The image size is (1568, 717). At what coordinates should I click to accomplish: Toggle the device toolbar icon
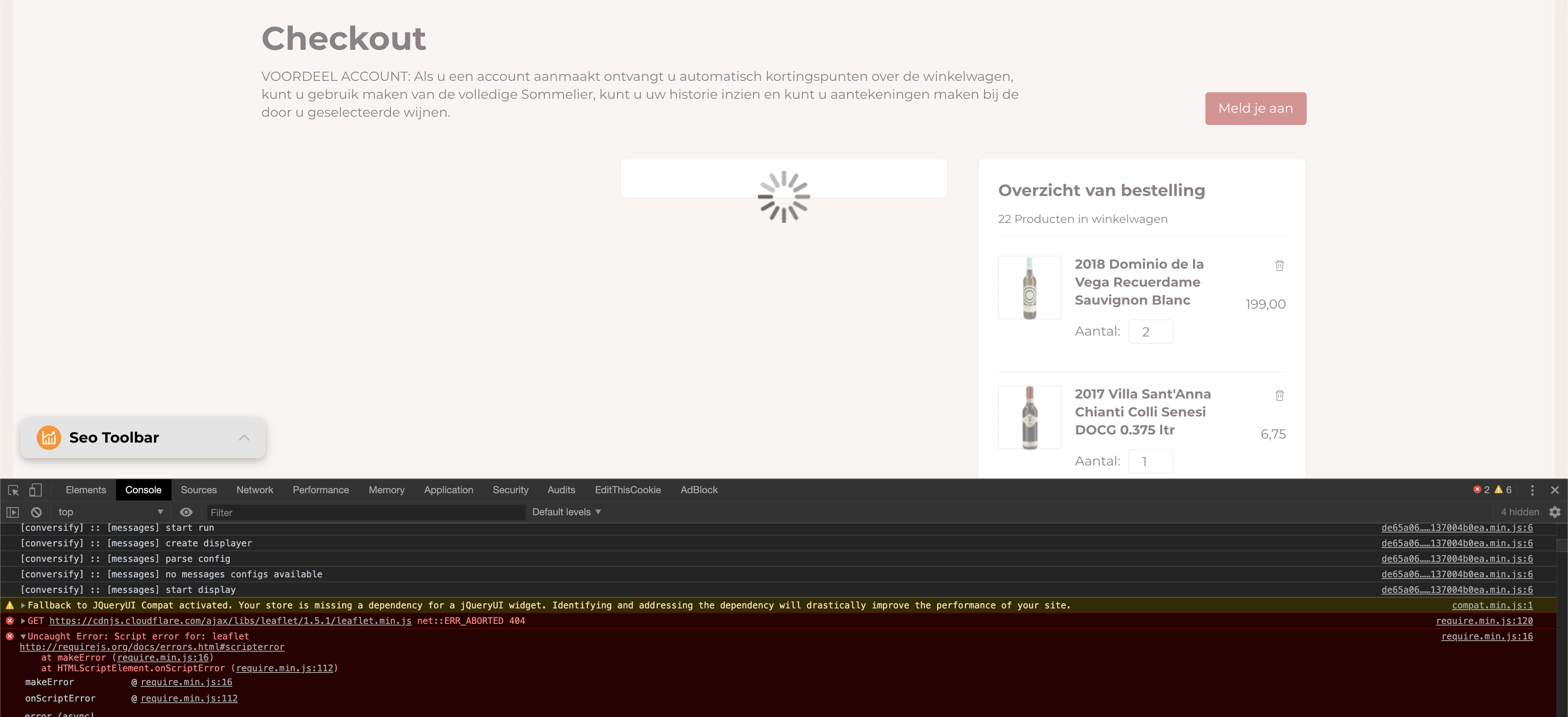pyautogui.click(x=35, y=490)
